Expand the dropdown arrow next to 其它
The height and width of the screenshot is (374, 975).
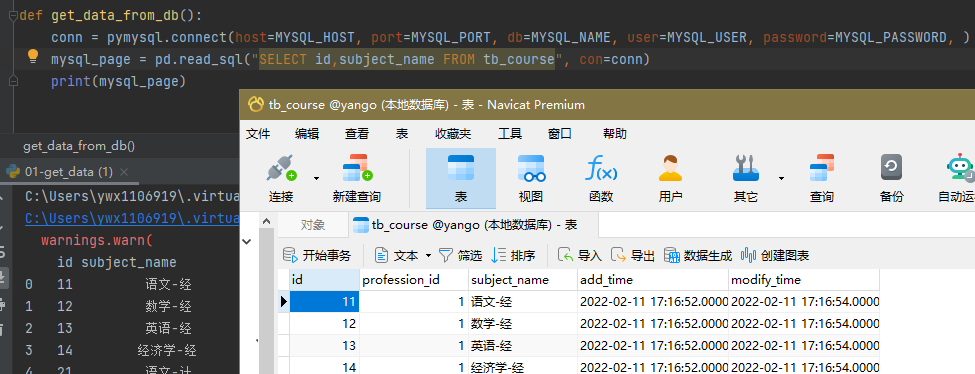[781, 179]
